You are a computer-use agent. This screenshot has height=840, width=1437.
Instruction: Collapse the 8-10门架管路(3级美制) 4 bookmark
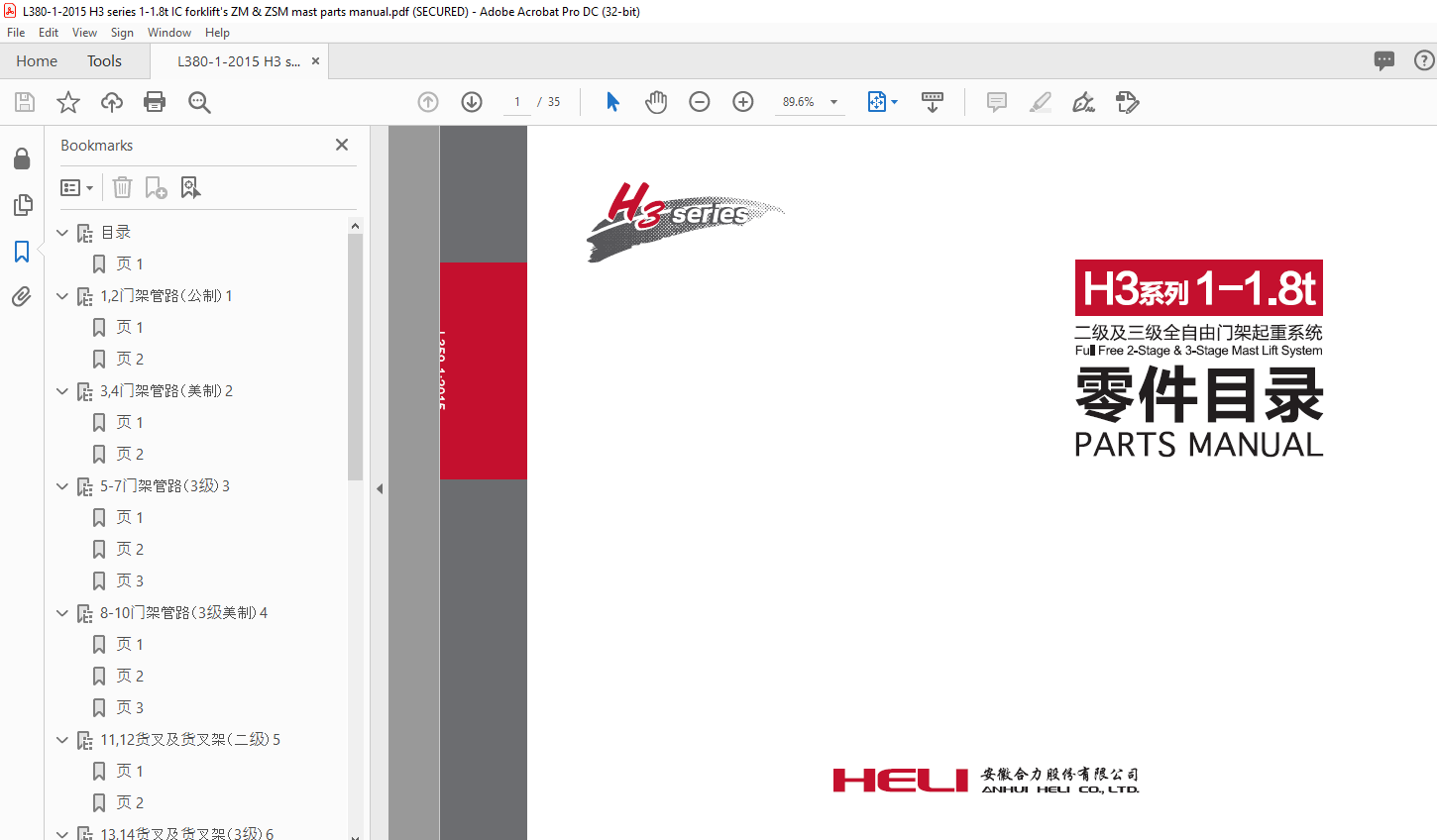click(x=62, y=613)
